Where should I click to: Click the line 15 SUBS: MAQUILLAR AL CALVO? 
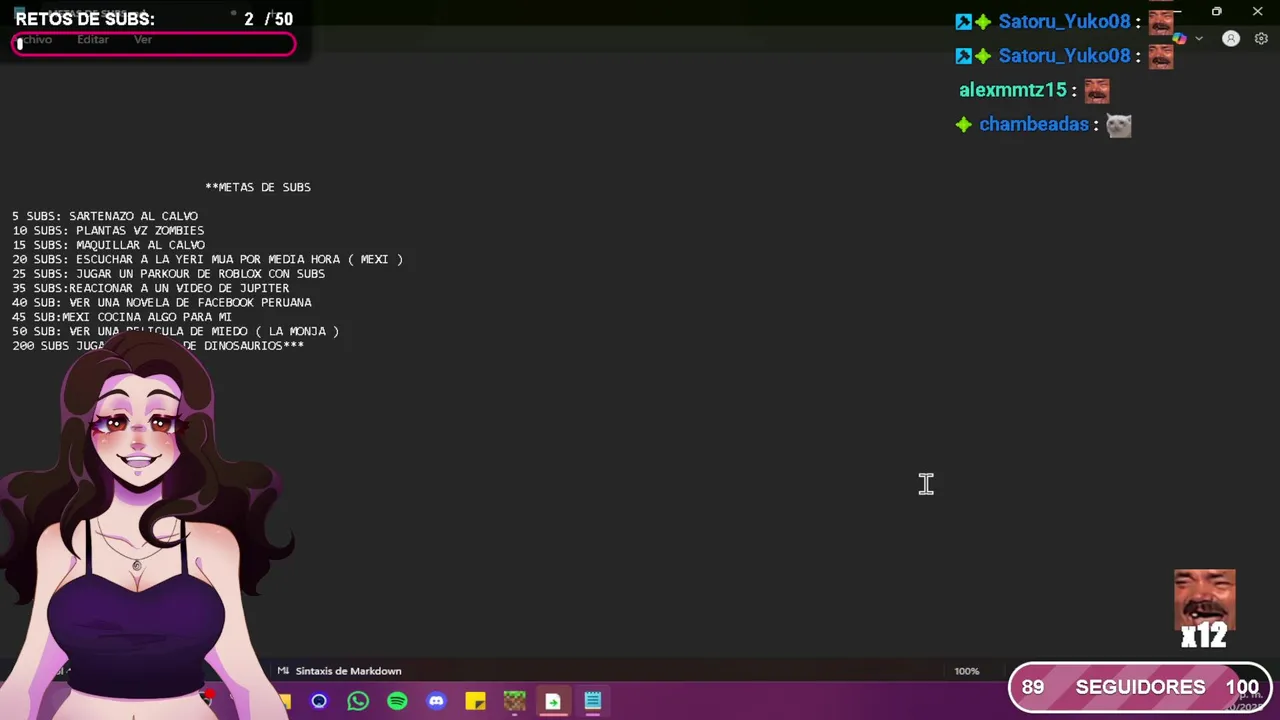click(x=108, y=245)
